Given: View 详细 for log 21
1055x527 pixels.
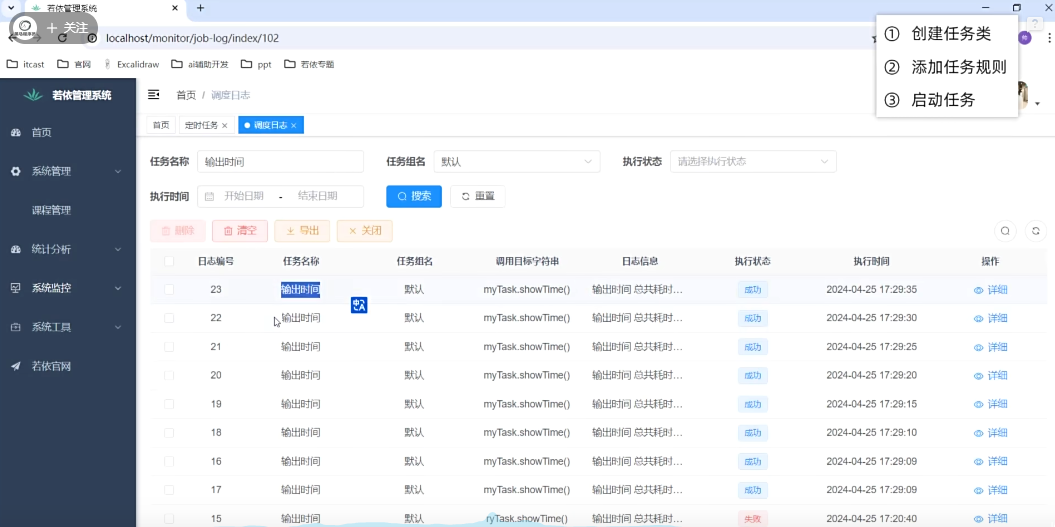Looking at the screenshot, I should 990,347.
